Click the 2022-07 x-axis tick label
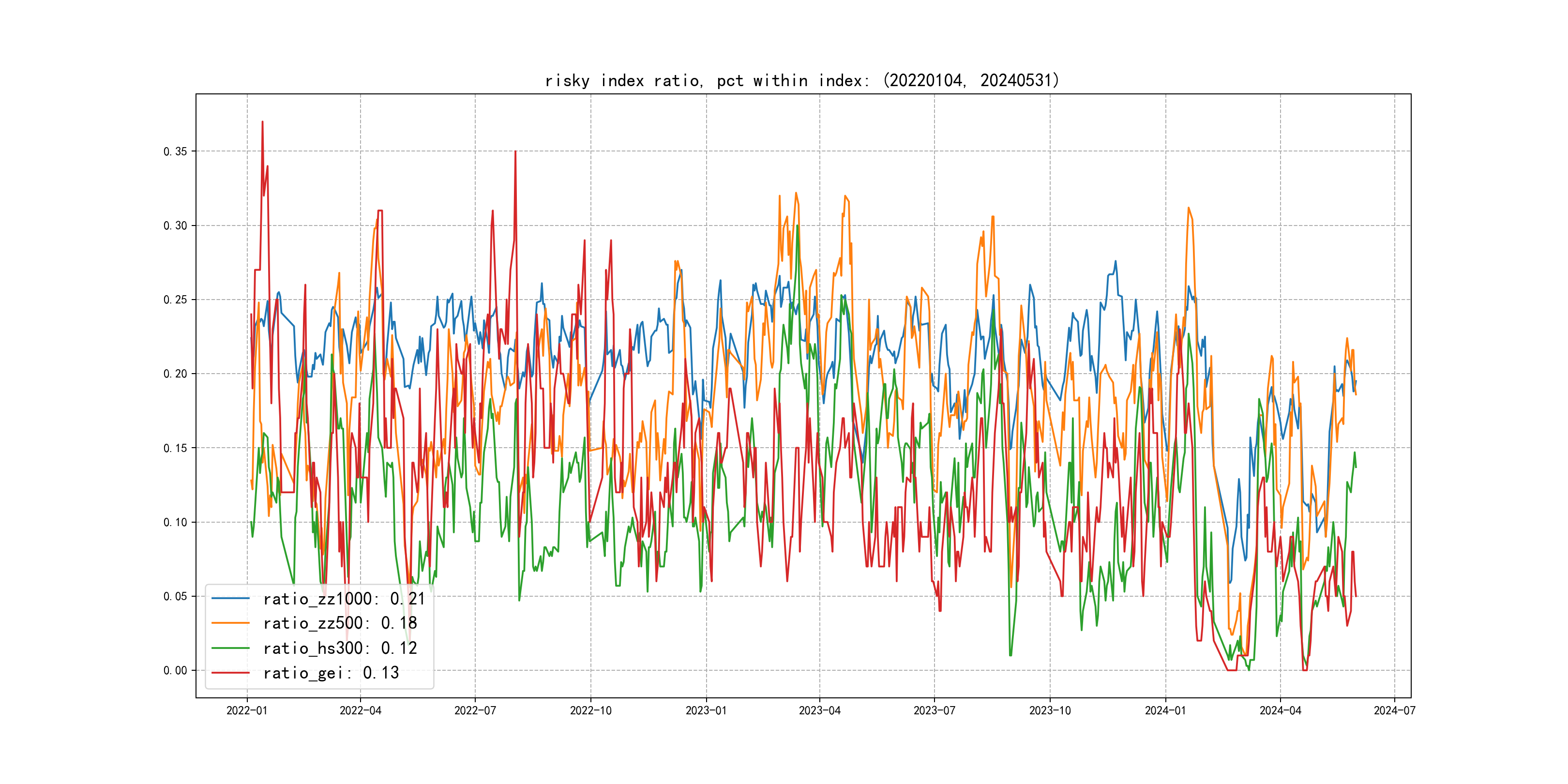 coord(475,711)
